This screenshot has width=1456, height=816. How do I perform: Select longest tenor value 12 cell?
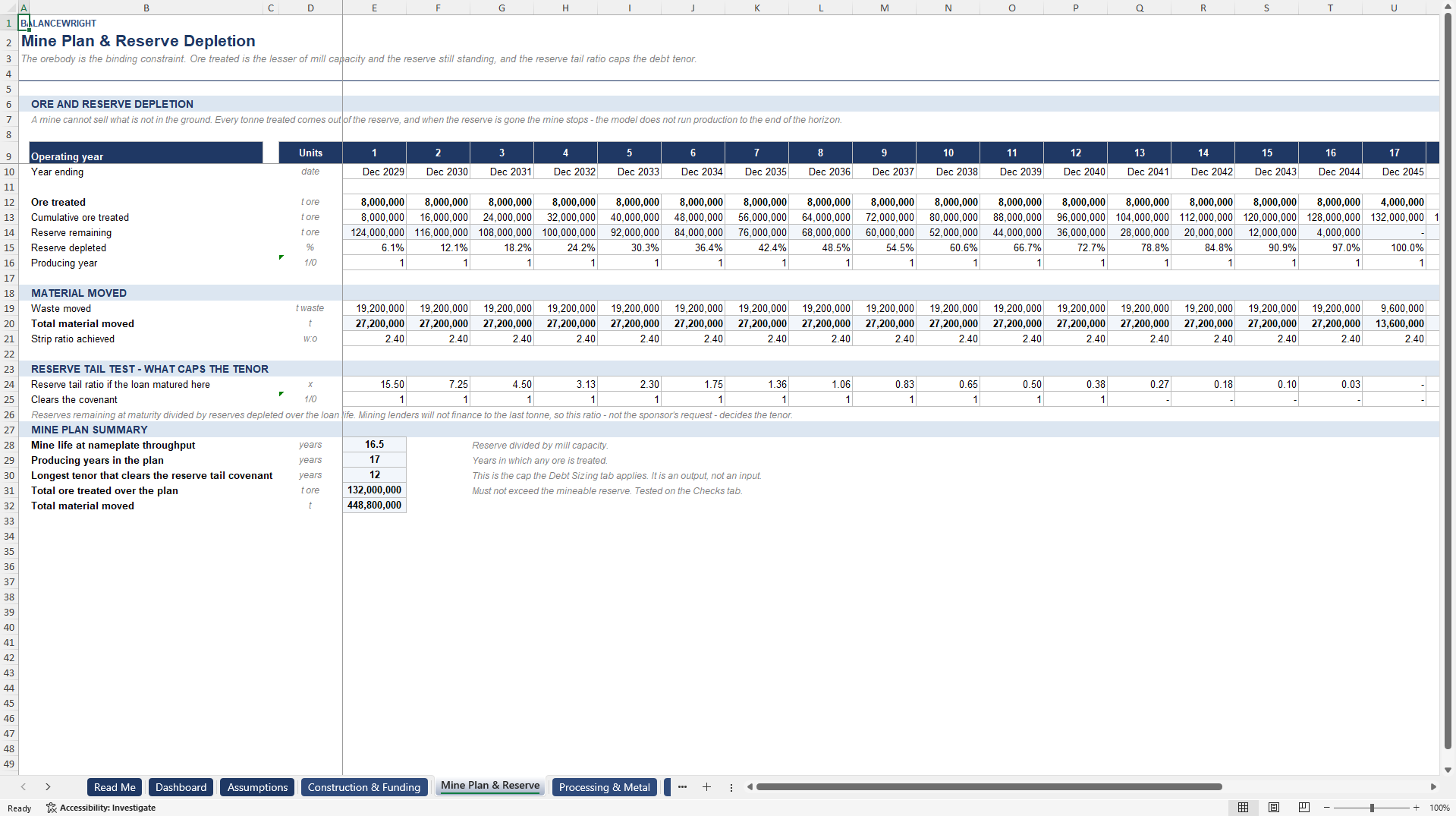tap(374, 475)
